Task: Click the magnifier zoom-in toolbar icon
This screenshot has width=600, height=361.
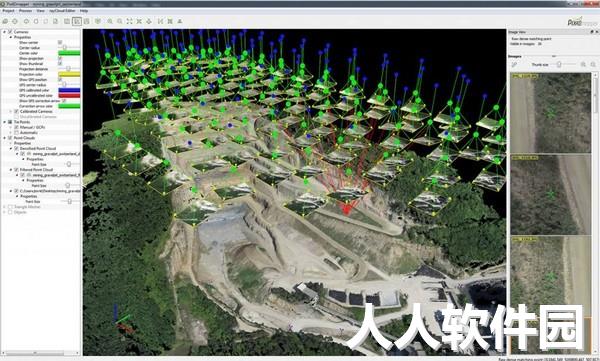Action: [110, 21]
